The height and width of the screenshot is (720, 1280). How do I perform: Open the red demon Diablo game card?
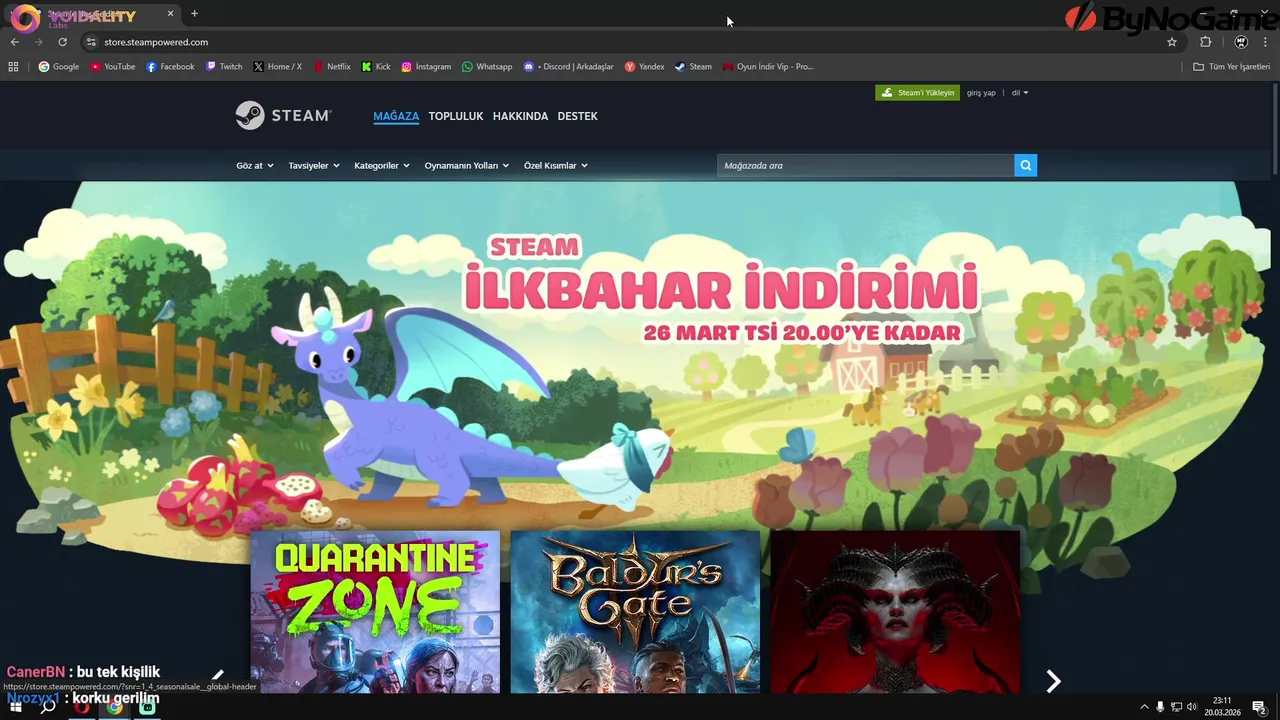pyautogui.click(x=895, y=612)
